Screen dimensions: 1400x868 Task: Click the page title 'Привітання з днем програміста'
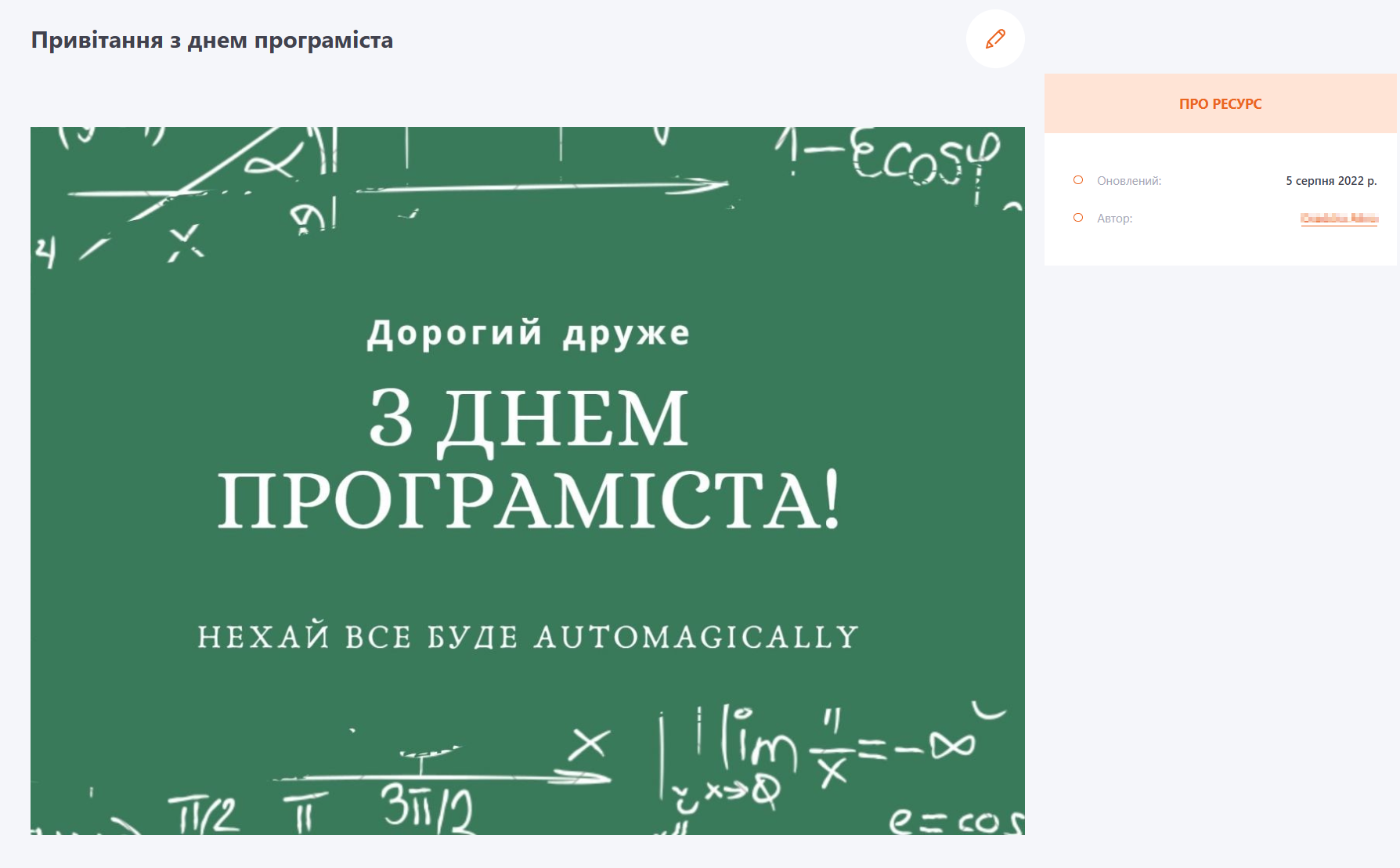tap(212, 40)
